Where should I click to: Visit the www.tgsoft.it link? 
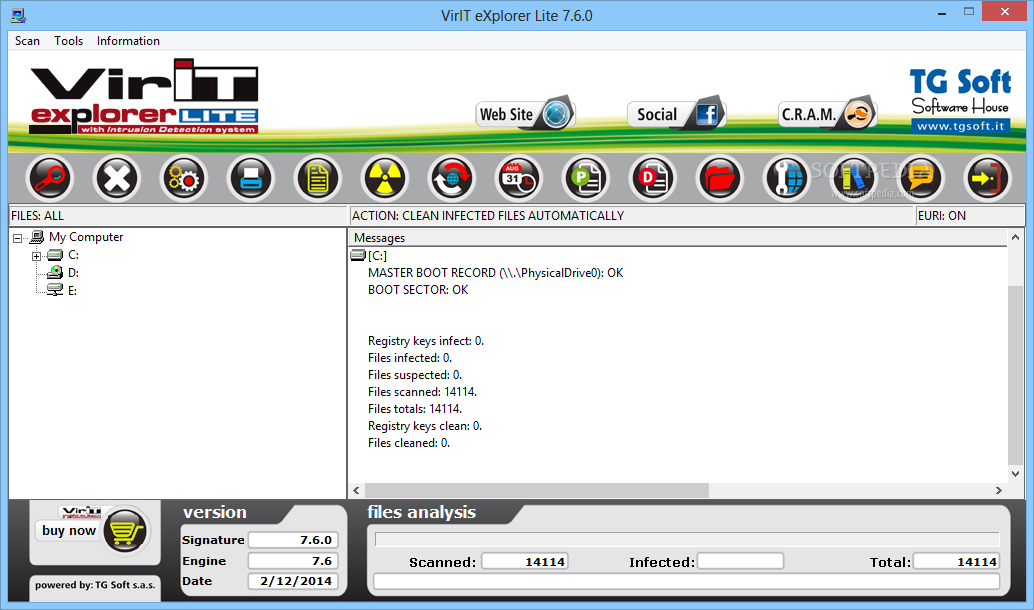961,126
